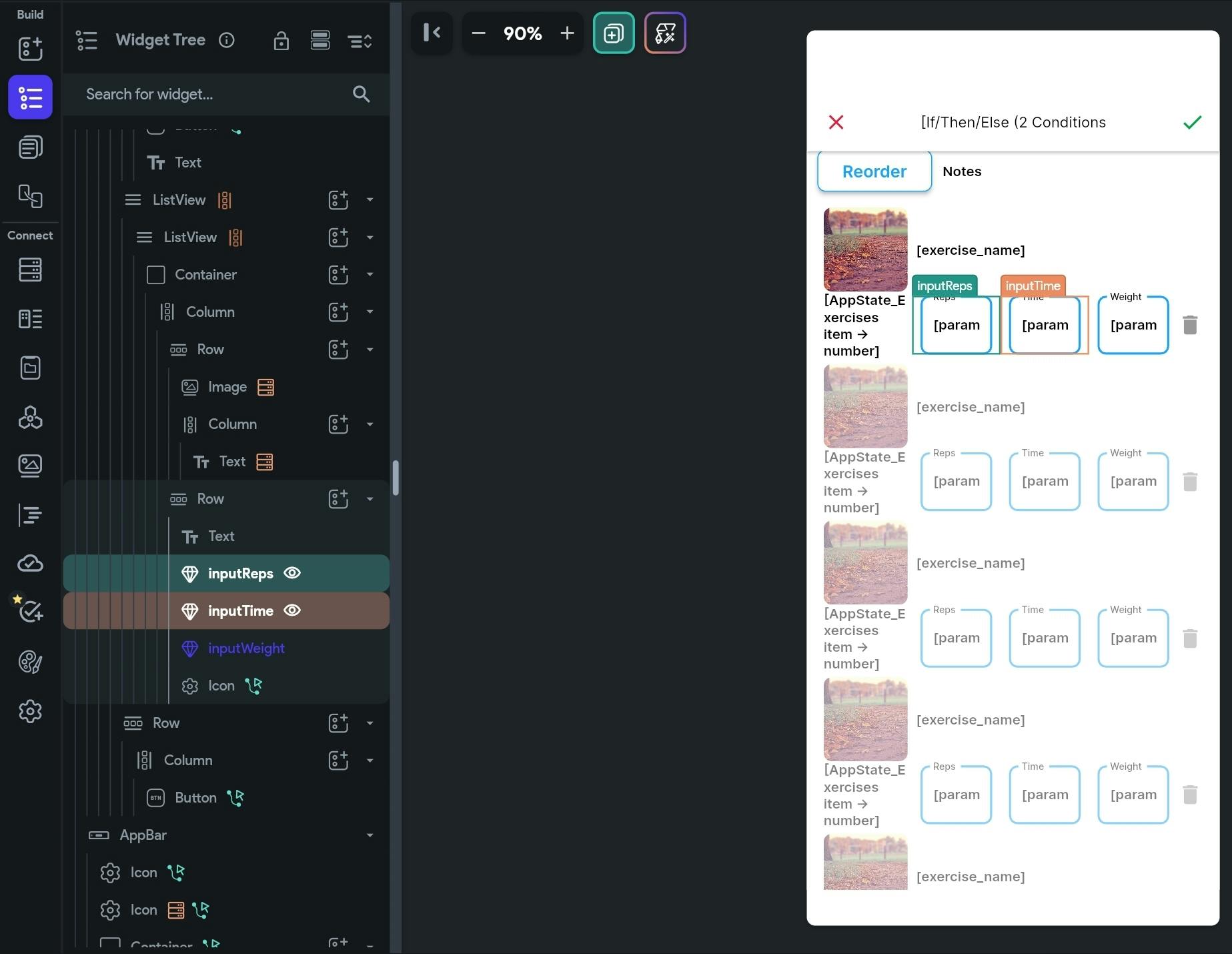Viewport: 1232px width, 954px height.
Task: Expand the first ListView dropdown arrow
Action: point(370,199)
